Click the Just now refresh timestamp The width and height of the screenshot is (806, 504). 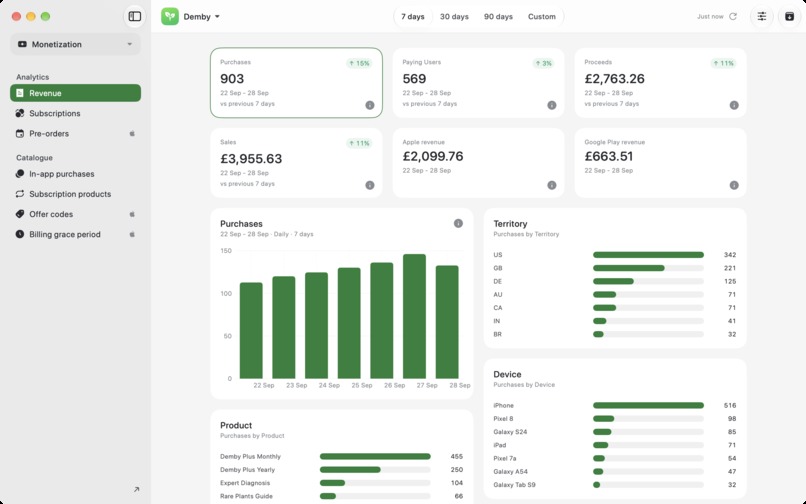(710, 16)
